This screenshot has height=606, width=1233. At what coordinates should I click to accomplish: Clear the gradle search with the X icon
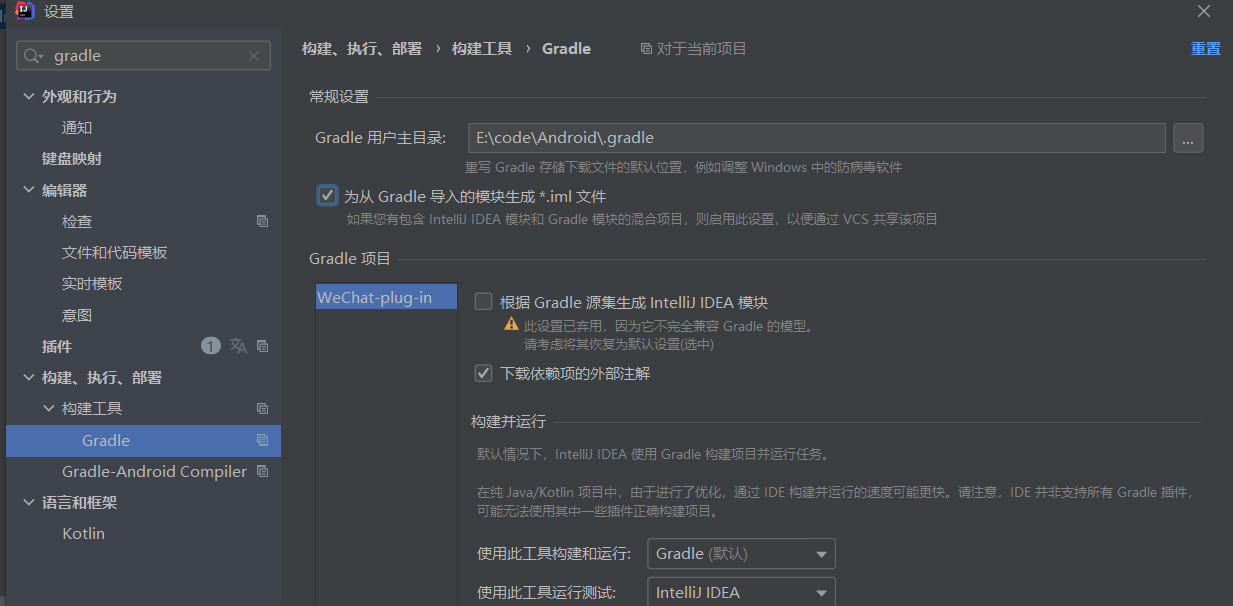click(x=256, y=55)
